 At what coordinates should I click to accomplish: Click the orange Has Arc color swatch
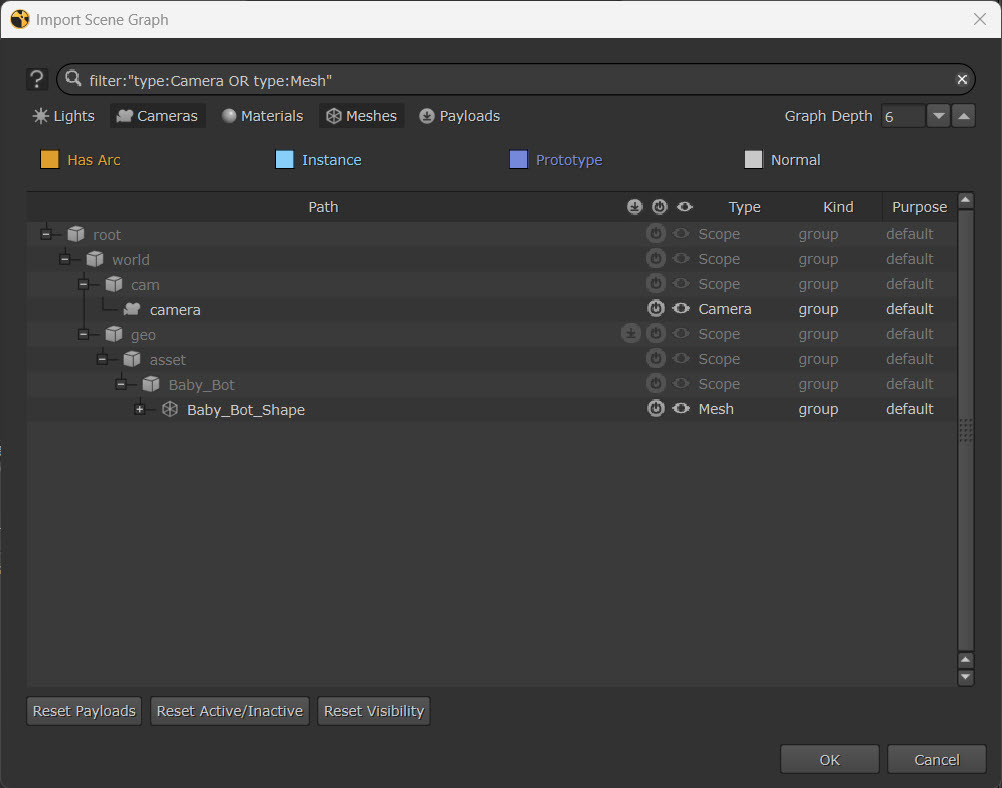[x=49, y=160]
